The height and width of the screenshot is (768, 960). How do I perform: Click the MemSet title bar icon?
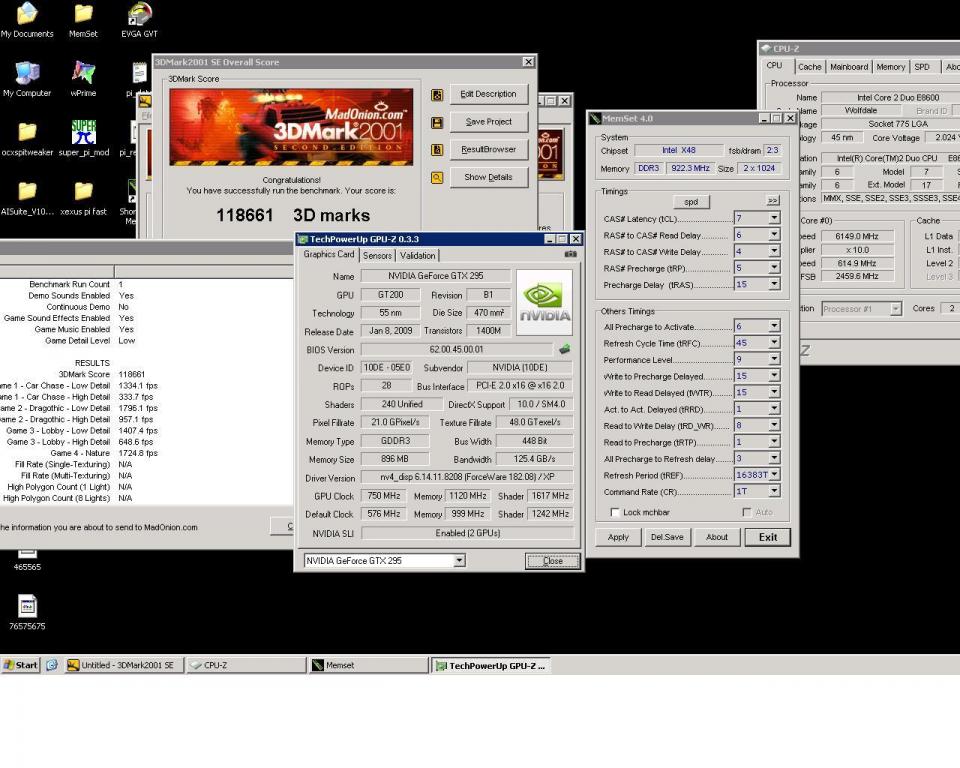pyautogui.click(x=595, y=118)
